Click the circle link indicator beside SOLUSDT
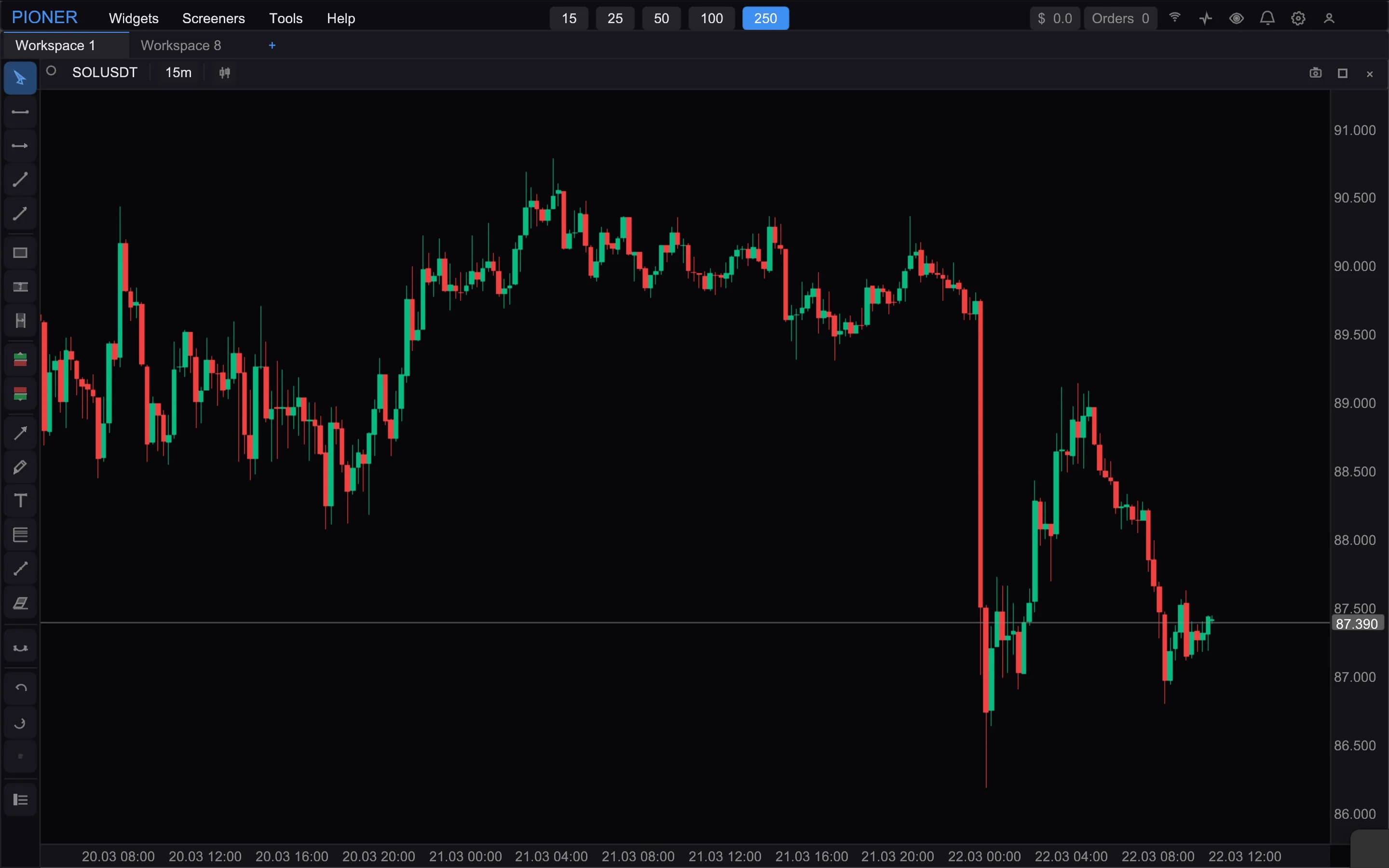The width and height of the screenshot is (1389, 868). tap(51, 71)
